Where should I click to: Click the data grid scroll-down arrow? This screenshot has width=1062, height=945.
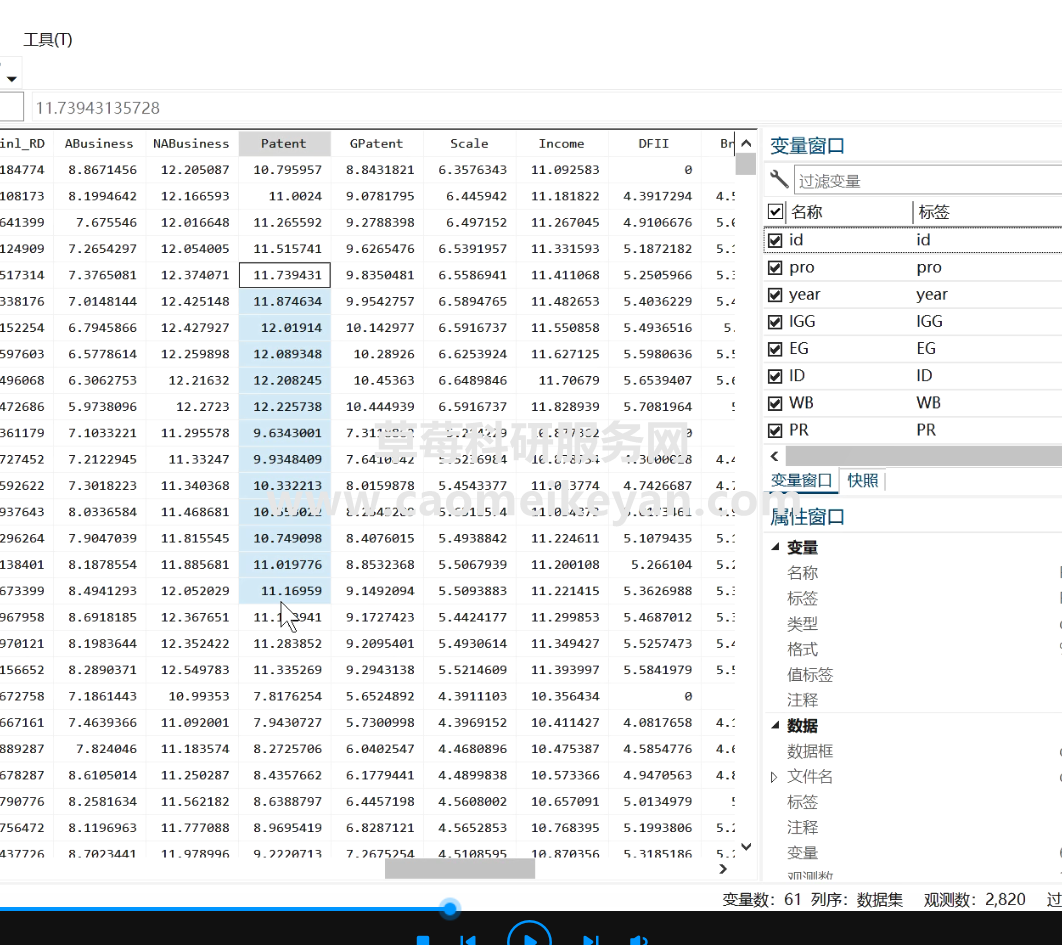pyautogui.click(x=746, y=847)
